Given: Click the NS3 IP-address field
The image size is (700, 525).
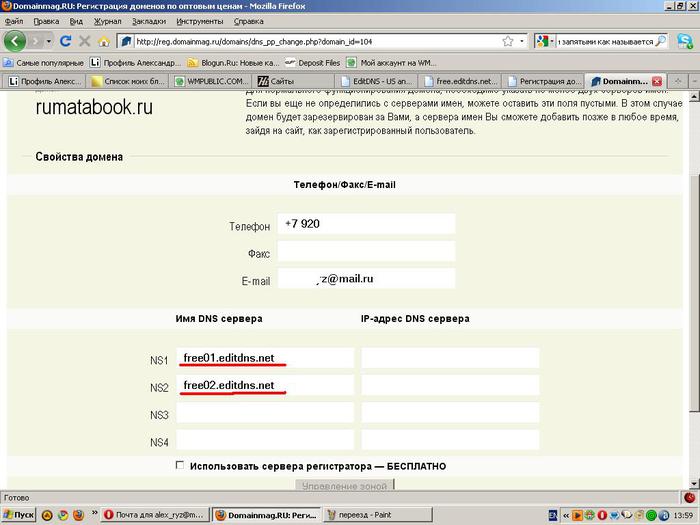Looking at the screenshot, I should [450, 413].
